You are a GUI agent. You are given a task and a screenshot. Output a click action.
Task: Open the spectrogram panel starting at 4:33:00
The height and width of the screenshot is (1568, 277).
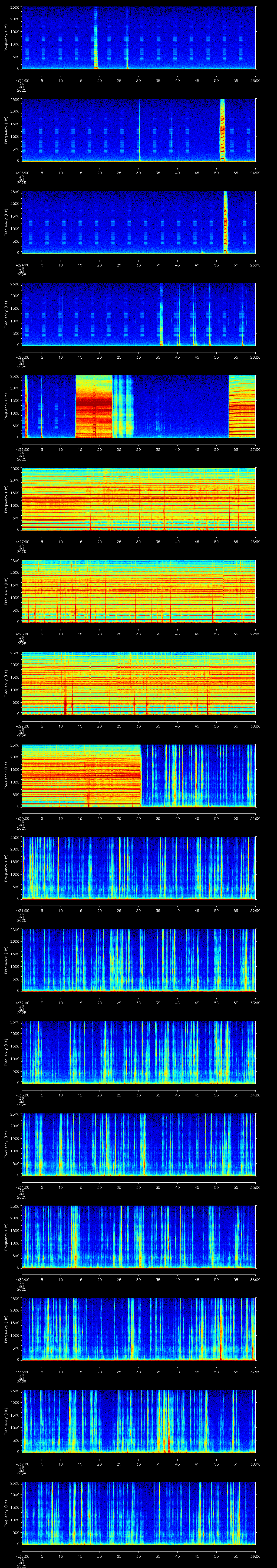click(139, 1052)
